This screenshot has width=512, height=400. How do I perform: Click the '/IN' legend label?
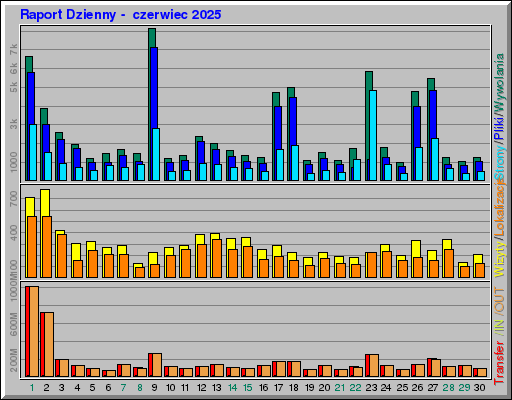point(499,327)
